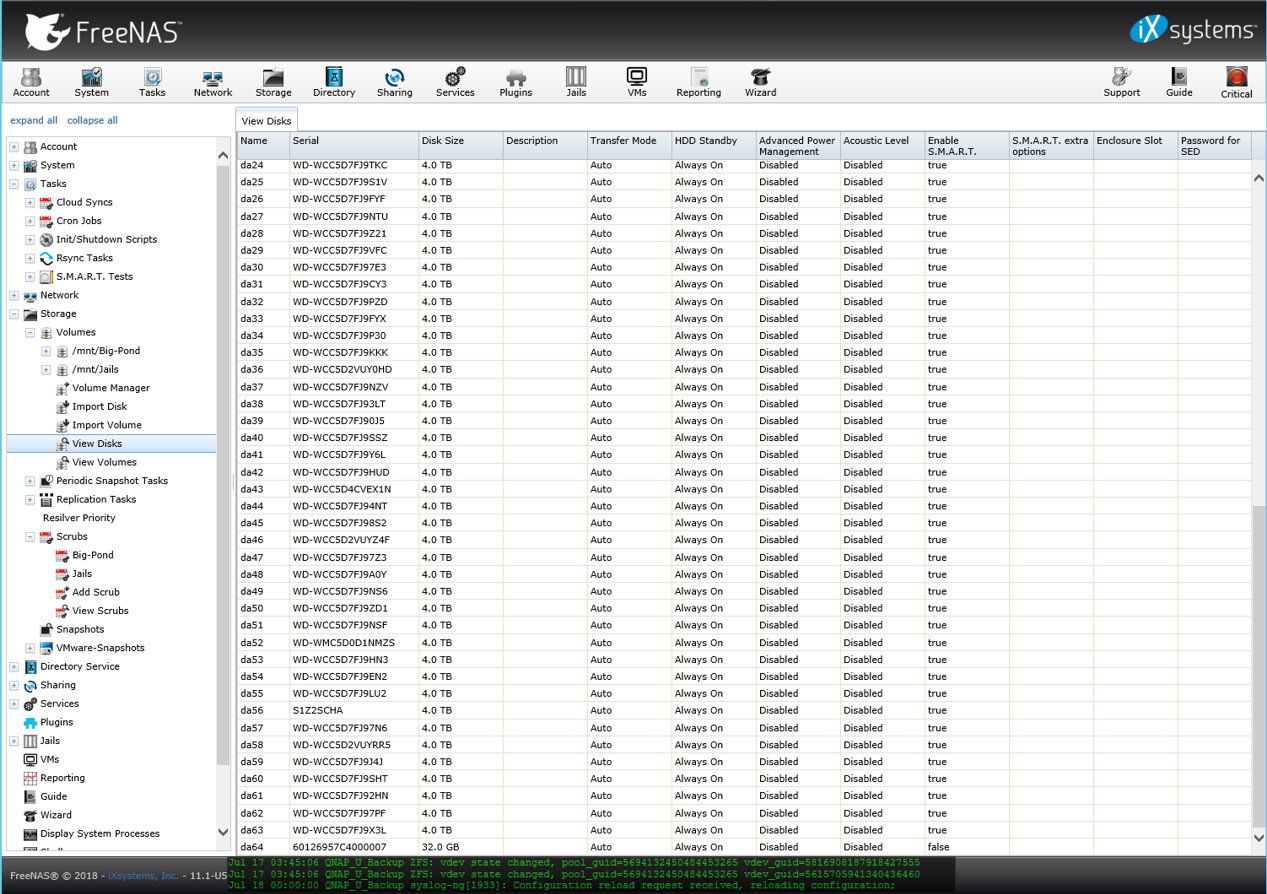Open the Plugins toolbar icon
This screenshot has height=894, width=1267.
pyautogui.click(x=515, y=82)
